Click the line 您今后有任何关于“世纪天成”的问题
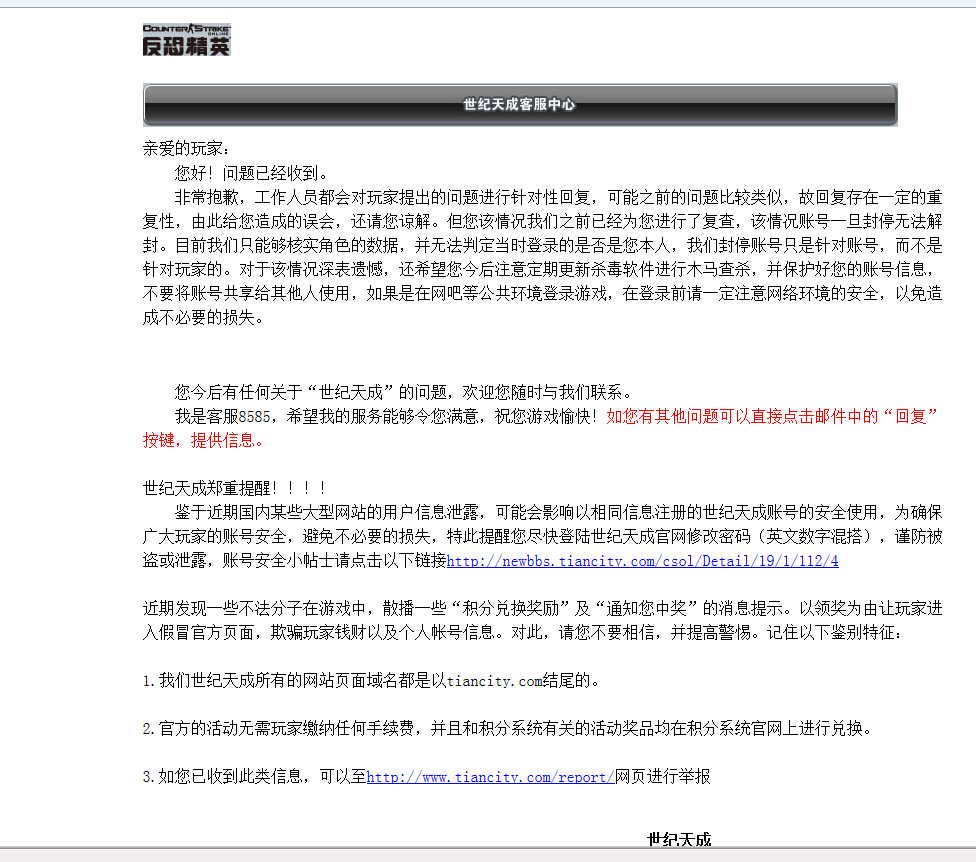Image resolution: width=976 pixels, height=862 pixels. (x=405, y=392)
